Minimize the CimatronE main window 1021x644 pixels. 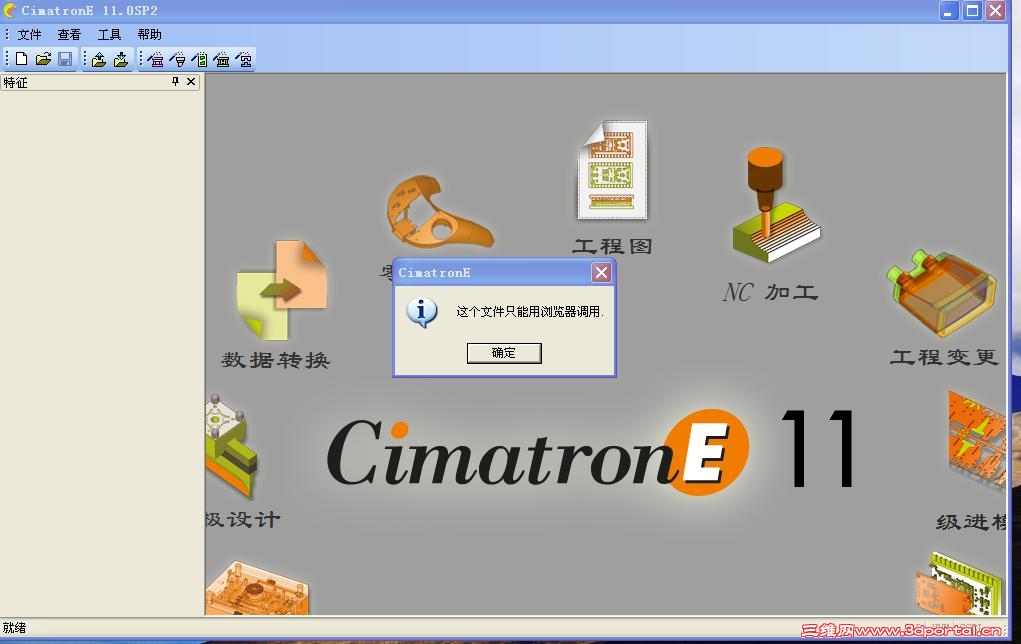point(949,10)
